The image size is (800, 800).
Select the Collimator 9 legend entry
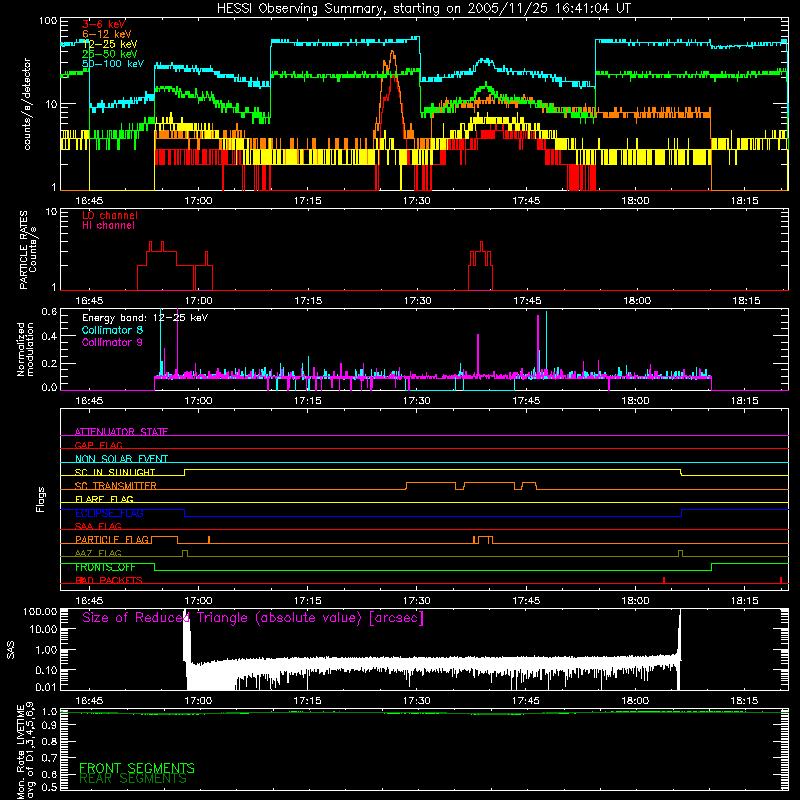click(112, 342)
